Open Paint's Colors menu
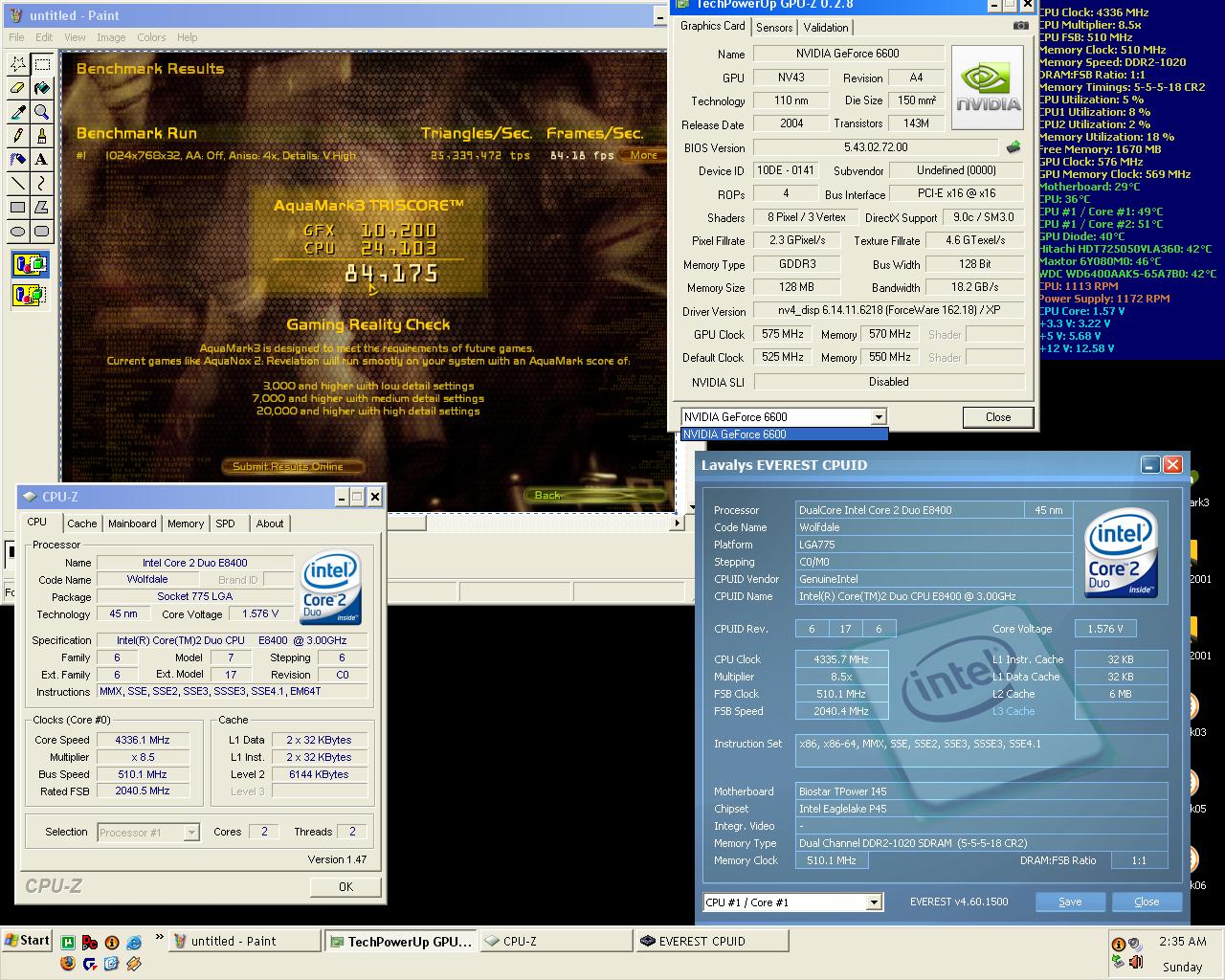This screenshot has width=1225, height=980. pyautogui.click(x=151, y=37)
